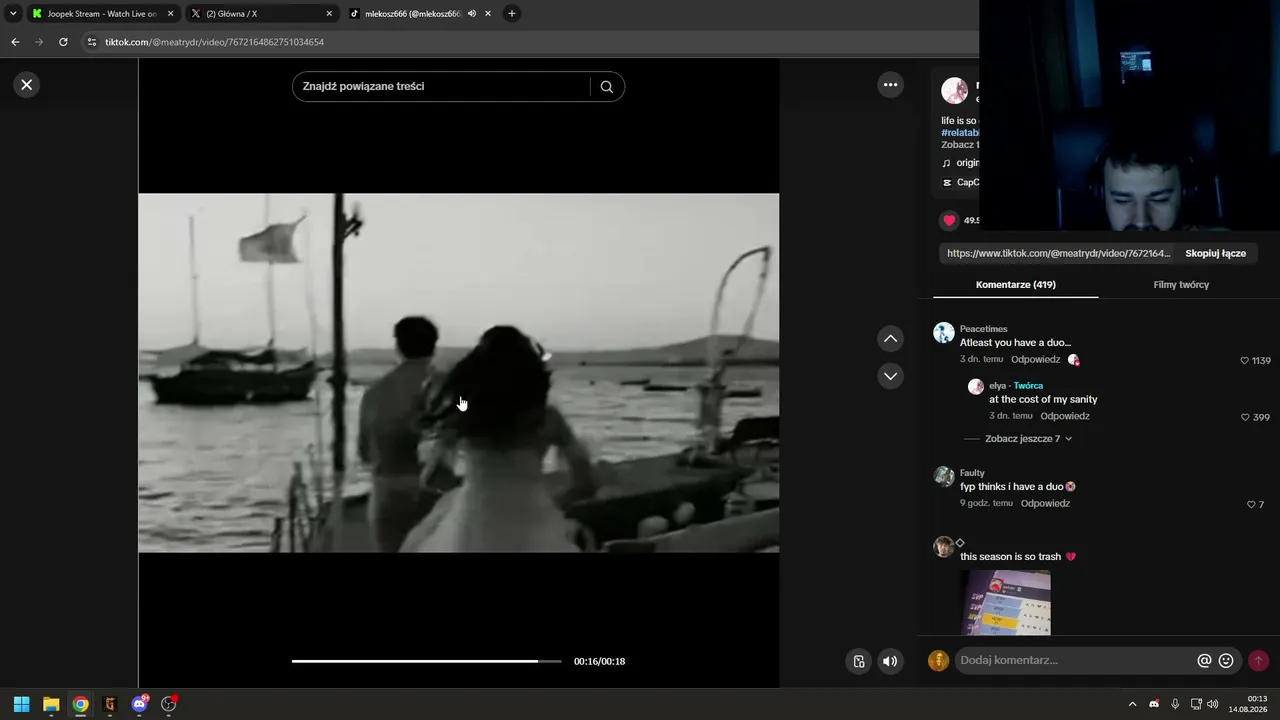Click the browser Back arrow
Screen dimensions: 1280x720
(x=15, y=42)
